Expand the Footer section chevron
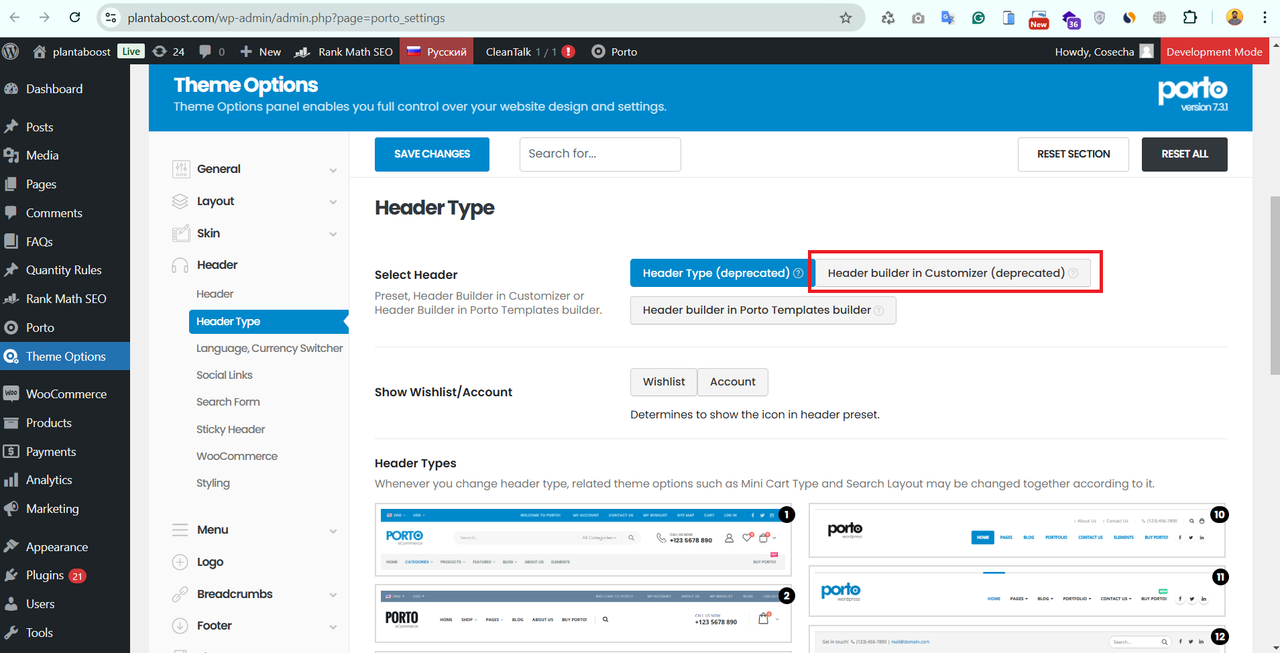The width and height of the screenshot is (1280, 653). (333, 627)
